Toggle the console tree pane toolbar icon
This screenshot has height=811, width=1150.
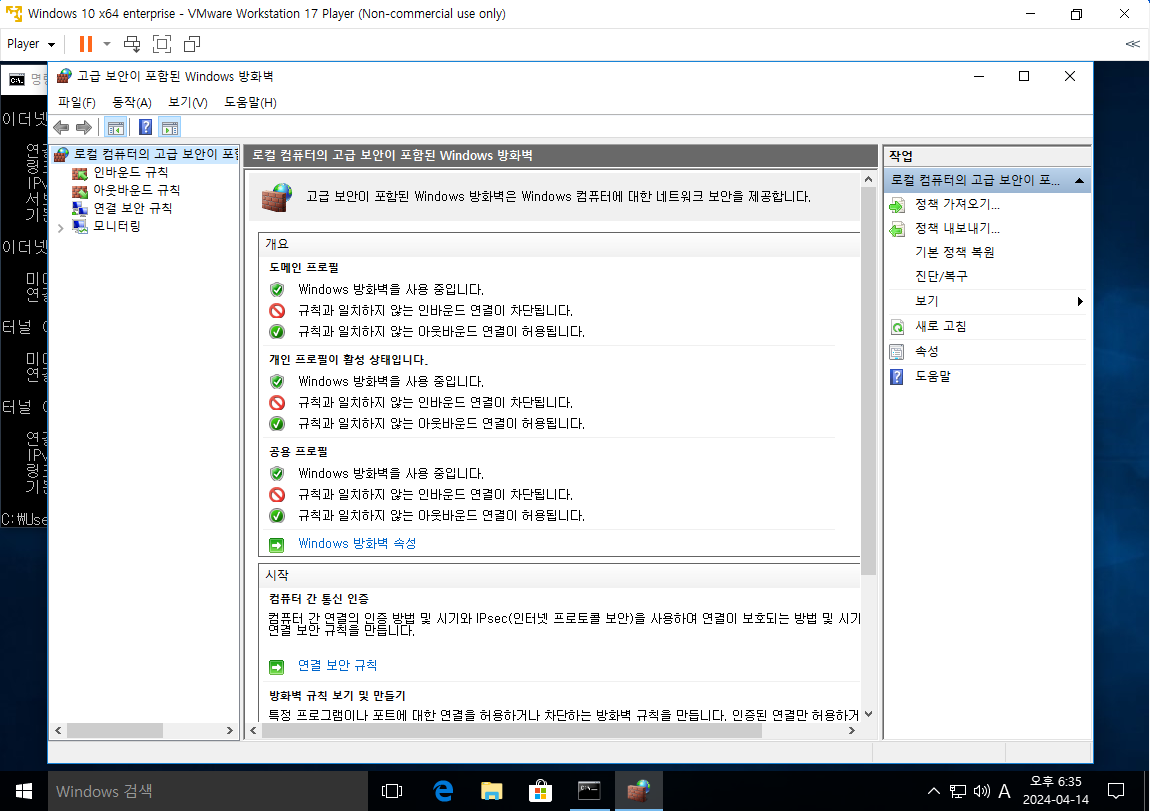115,128
